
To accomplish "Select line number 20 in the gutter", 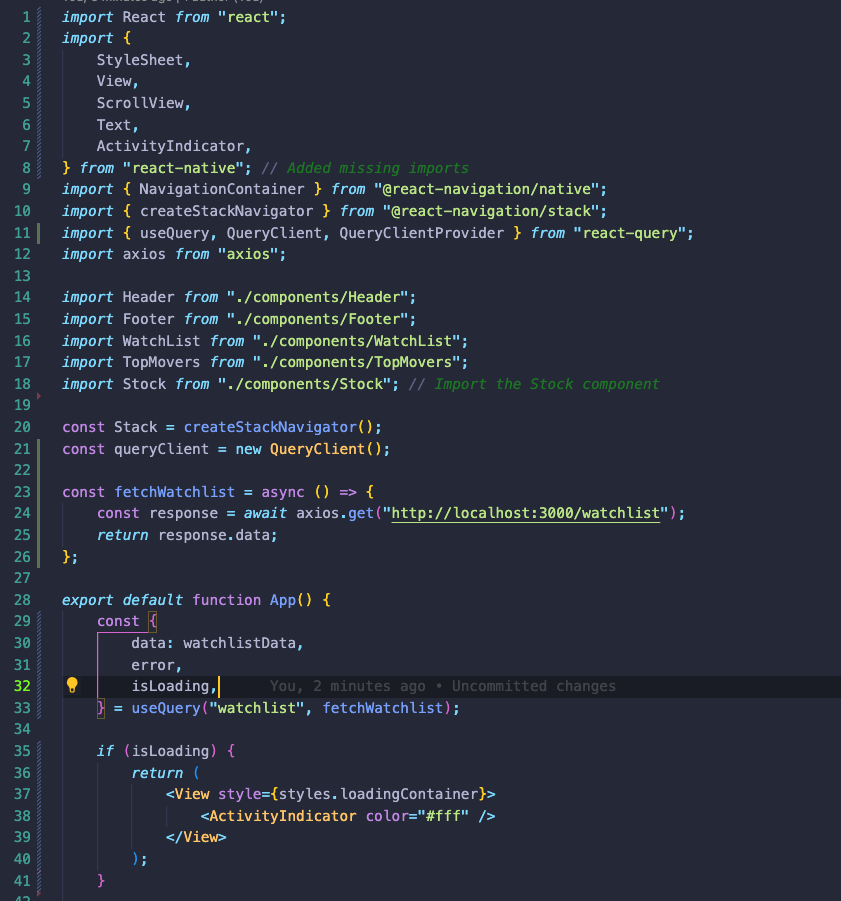I will pos(22,427).
